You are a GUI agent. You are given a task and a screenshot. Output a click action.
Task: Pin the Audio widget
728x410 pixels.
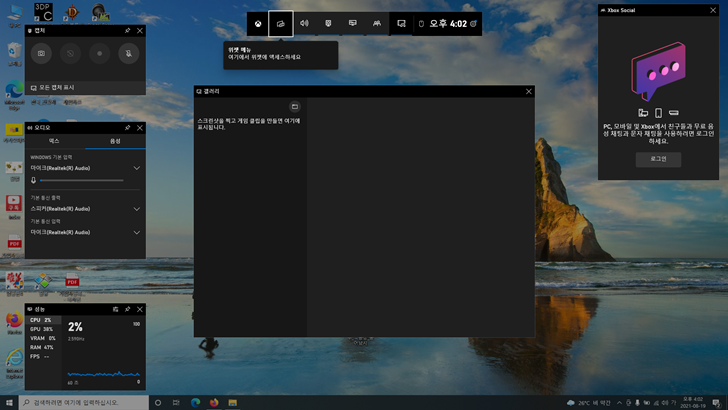tap(127, 128)
